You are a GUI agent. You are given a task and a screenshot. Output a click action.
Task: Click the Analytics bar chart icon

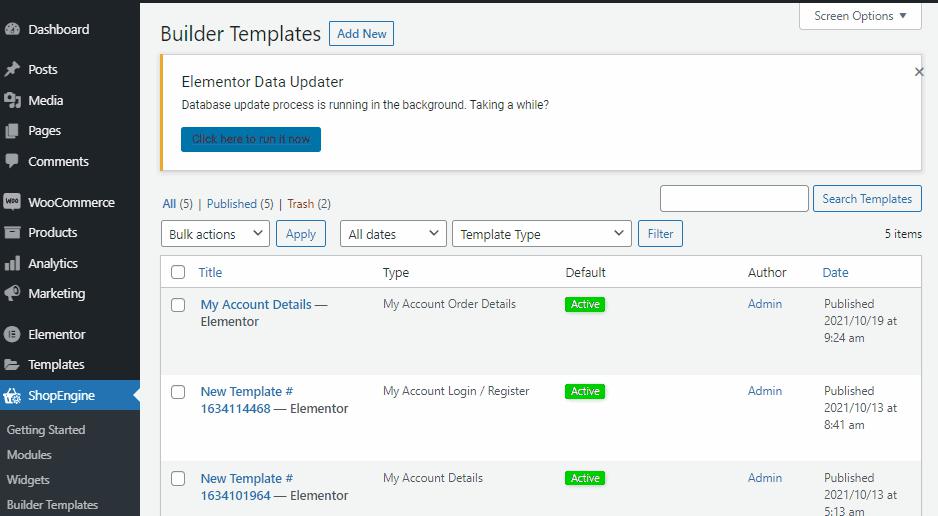tap(12, 263)
